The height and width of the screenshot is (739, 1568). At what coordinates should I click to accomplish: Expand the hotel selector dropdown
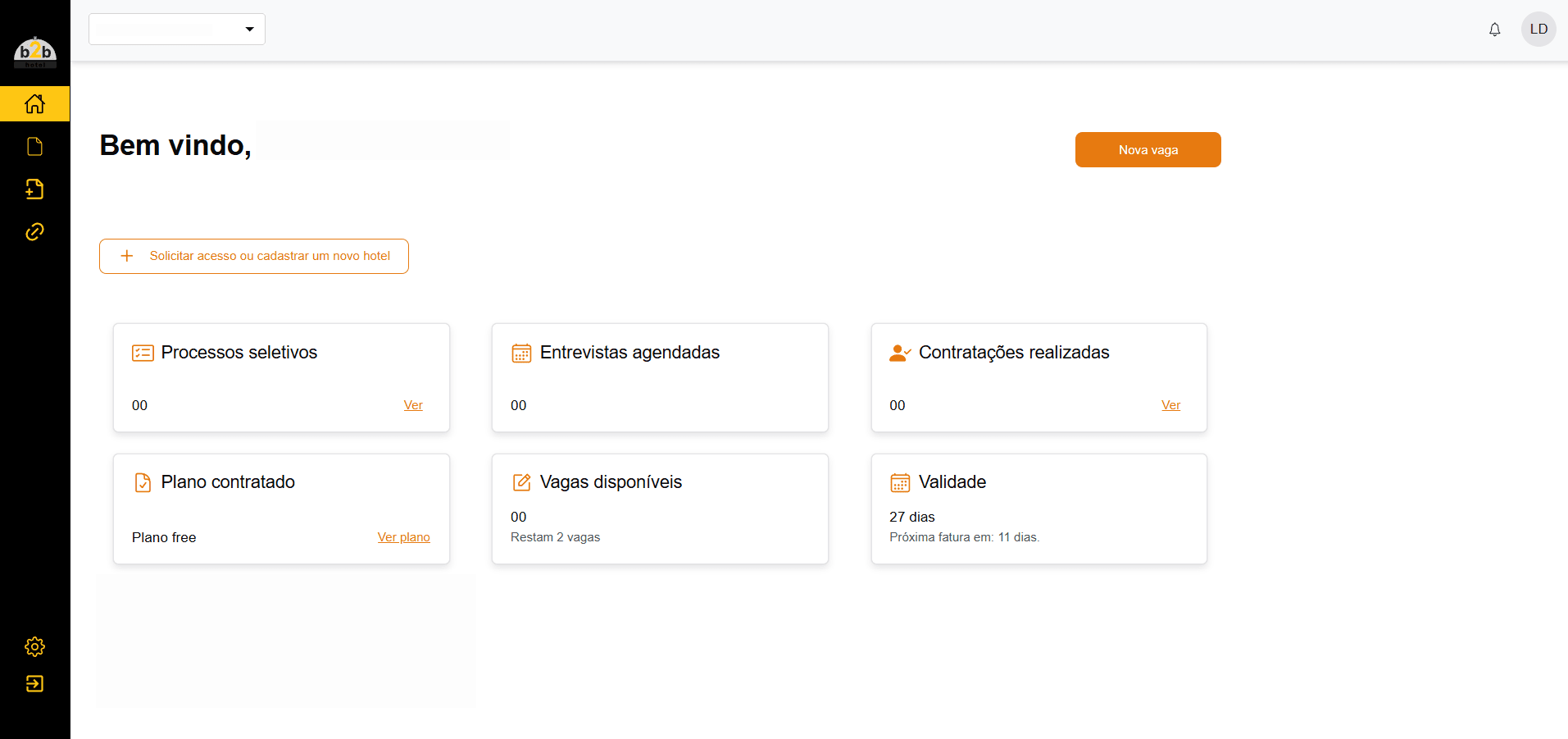(177, 29)
